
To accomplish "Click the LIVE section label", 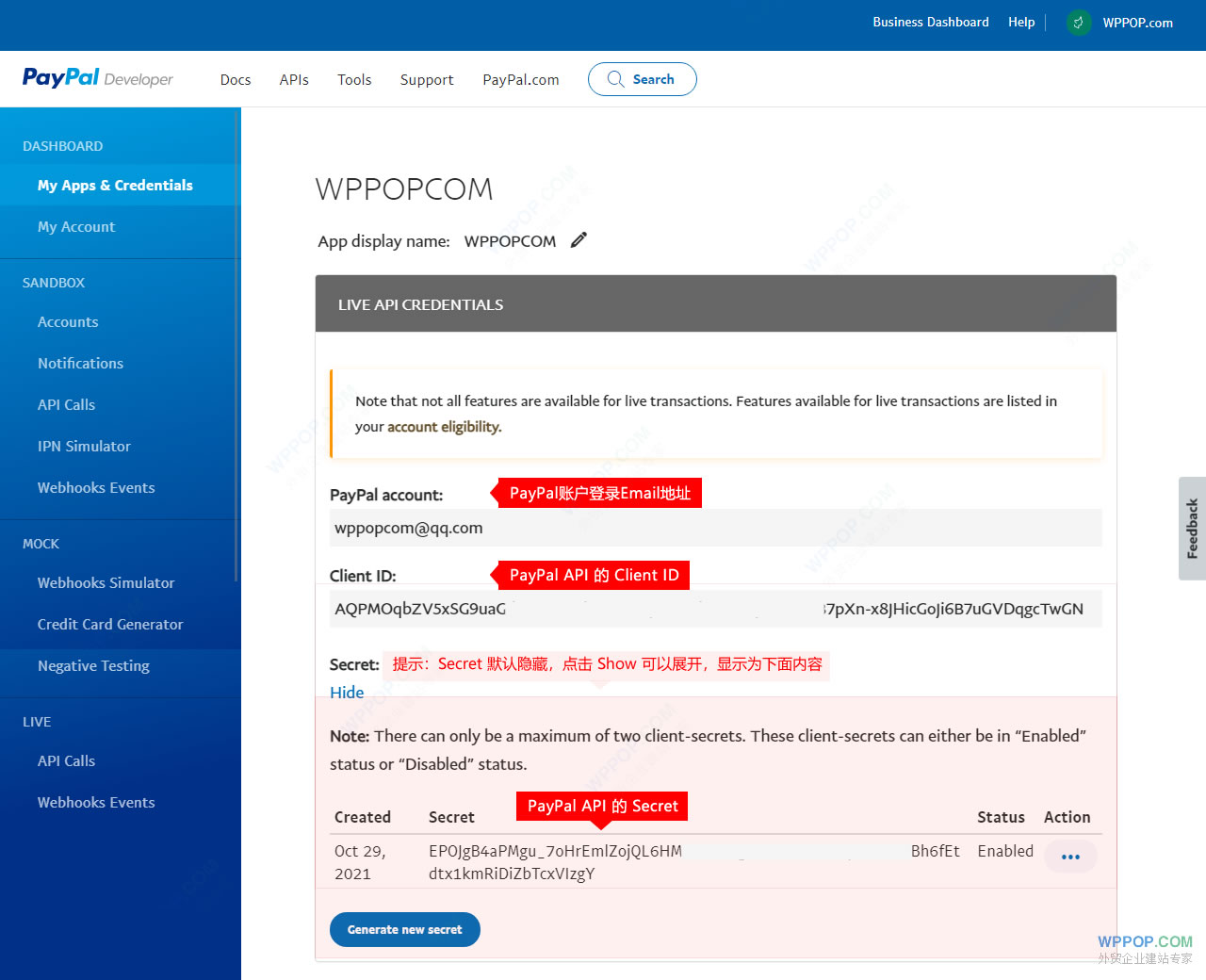I will (x=37, y=722).
